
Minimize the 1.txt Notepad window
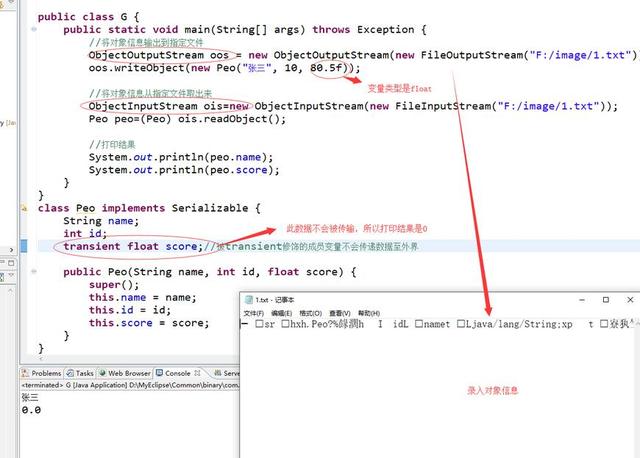tap(582, 300)
